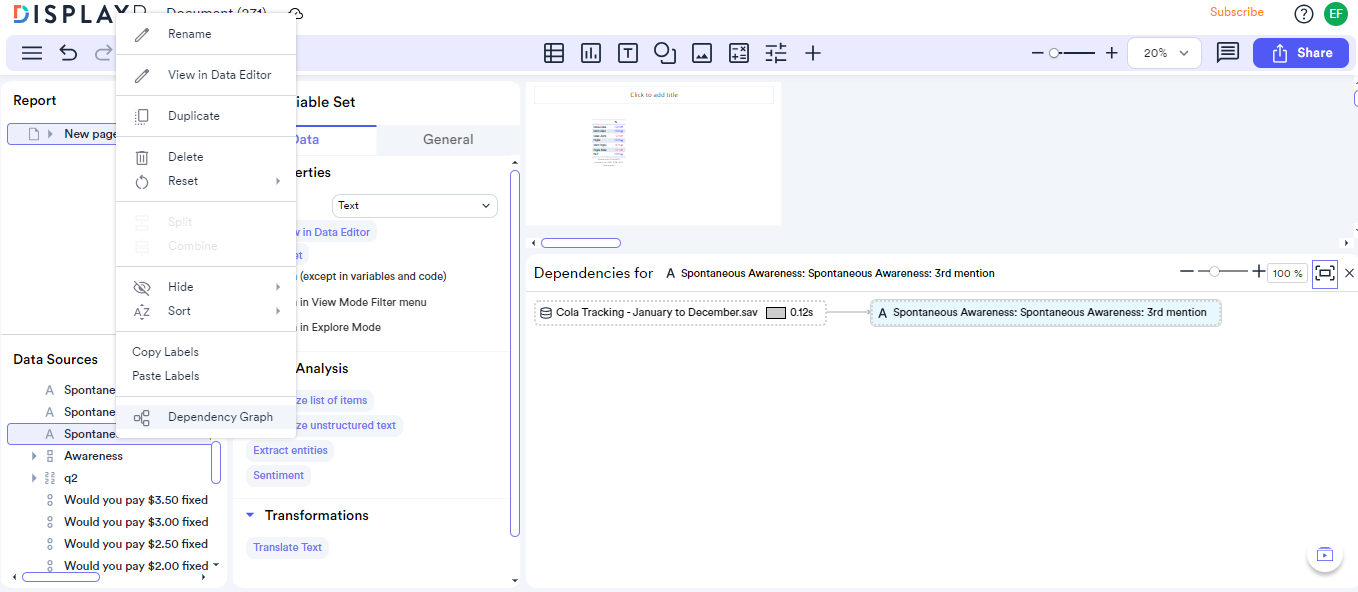
Task: Insert a visualization using the chart icon
Action: 591,53
